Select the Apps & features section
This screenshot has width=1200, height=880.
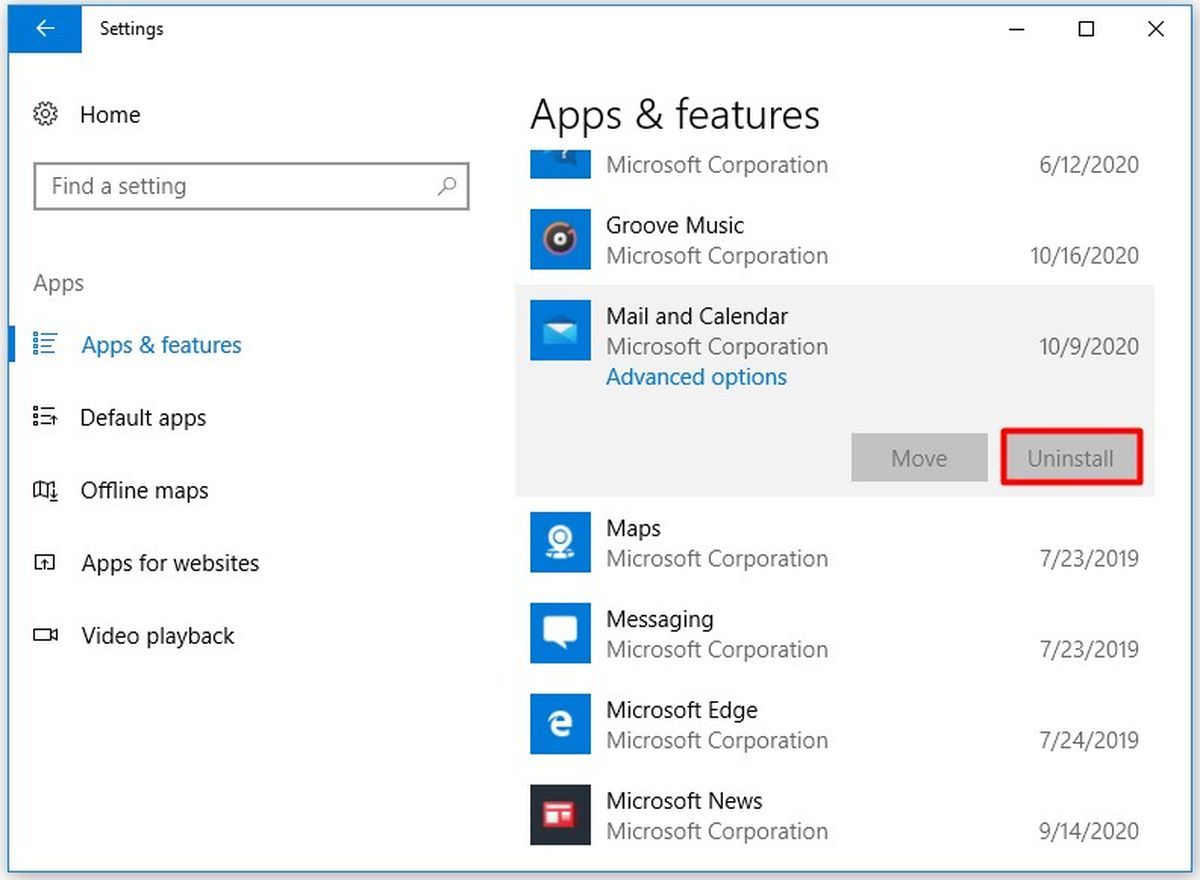tap(161, 345)
